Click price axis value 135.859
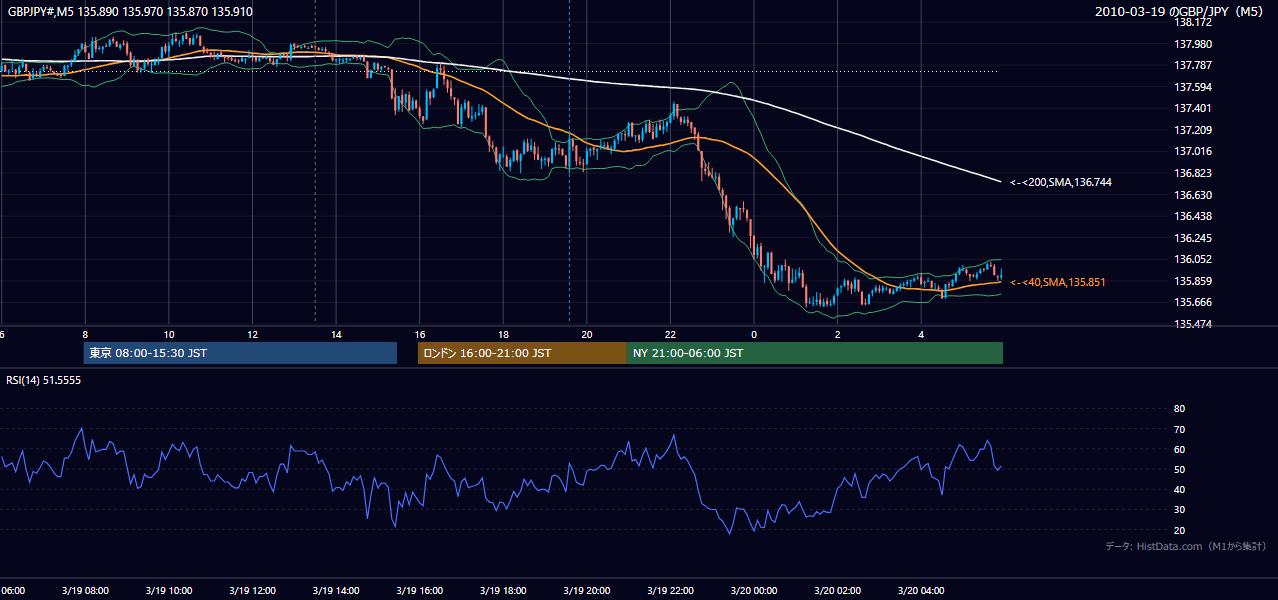1278x600 pixels. coord(1193,281)
